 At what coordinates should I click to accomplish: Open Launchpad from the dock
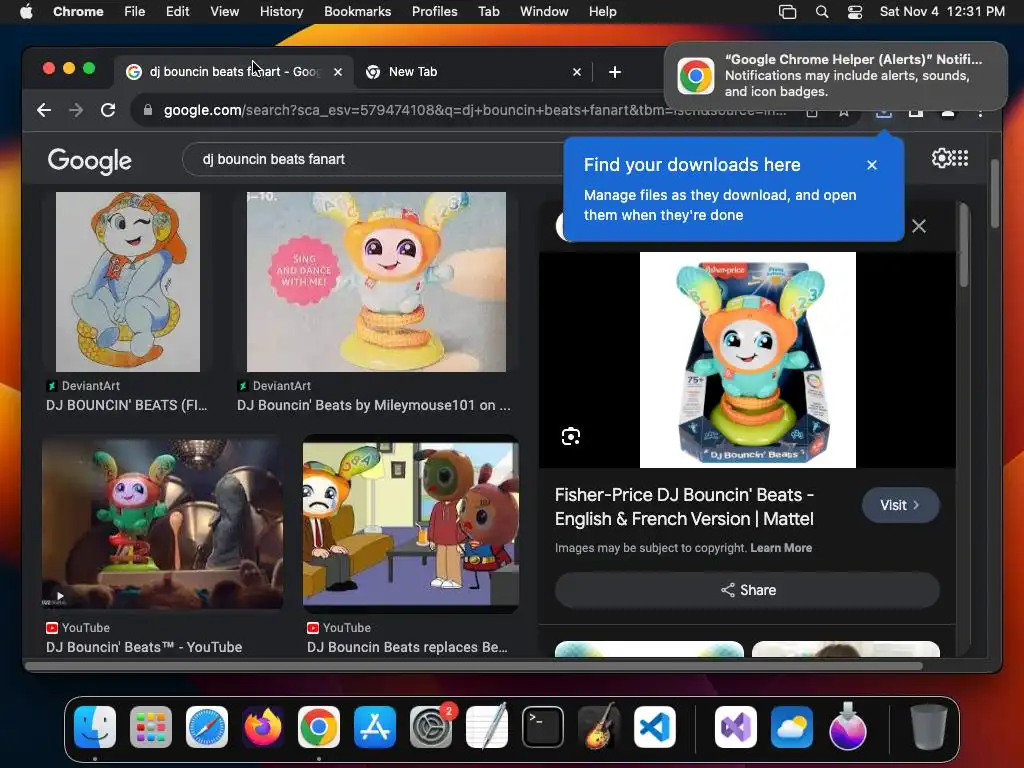[151, 727]
